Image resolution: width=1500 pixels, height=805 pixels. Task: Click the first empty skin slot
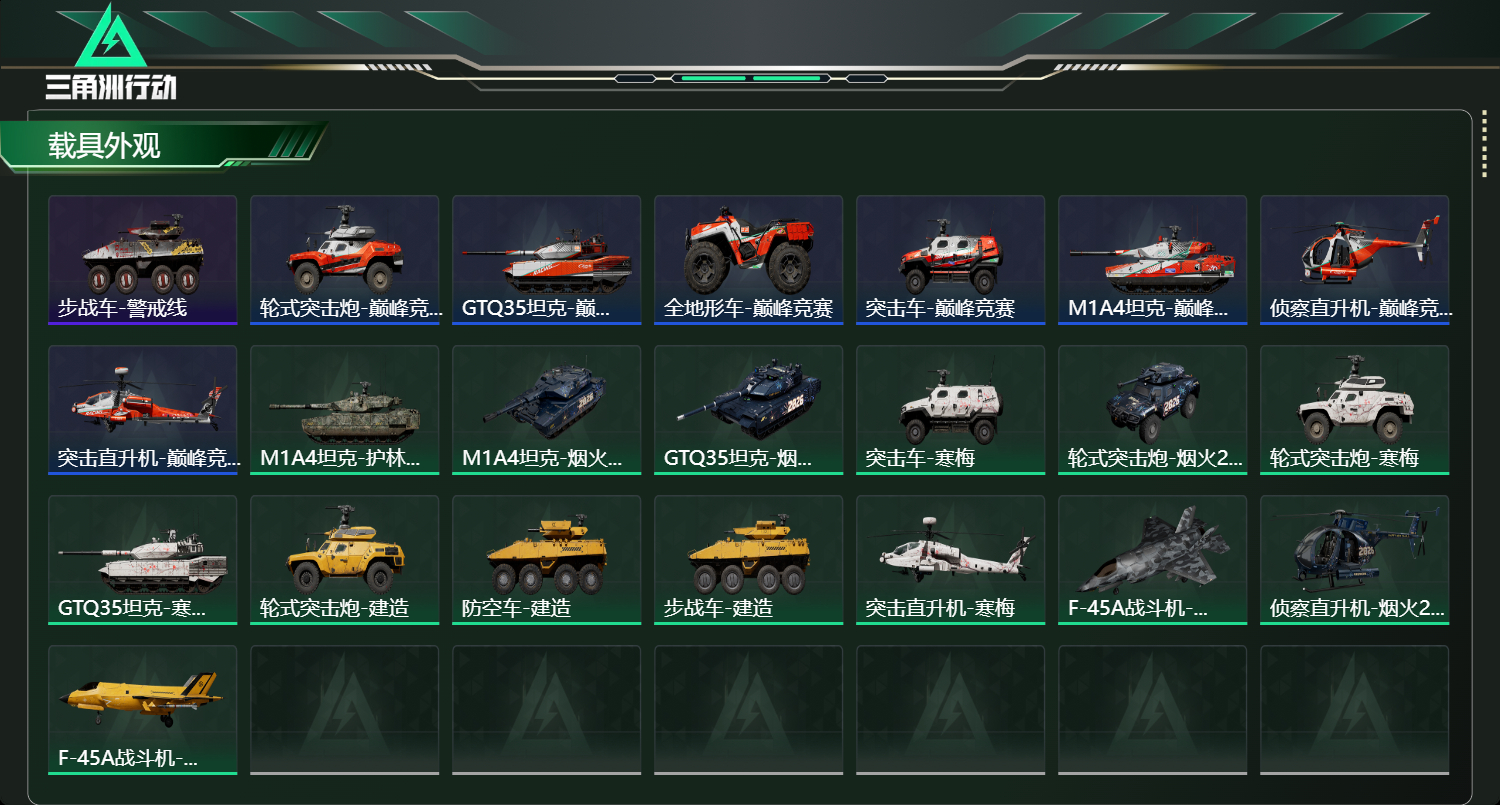(345, 710)
